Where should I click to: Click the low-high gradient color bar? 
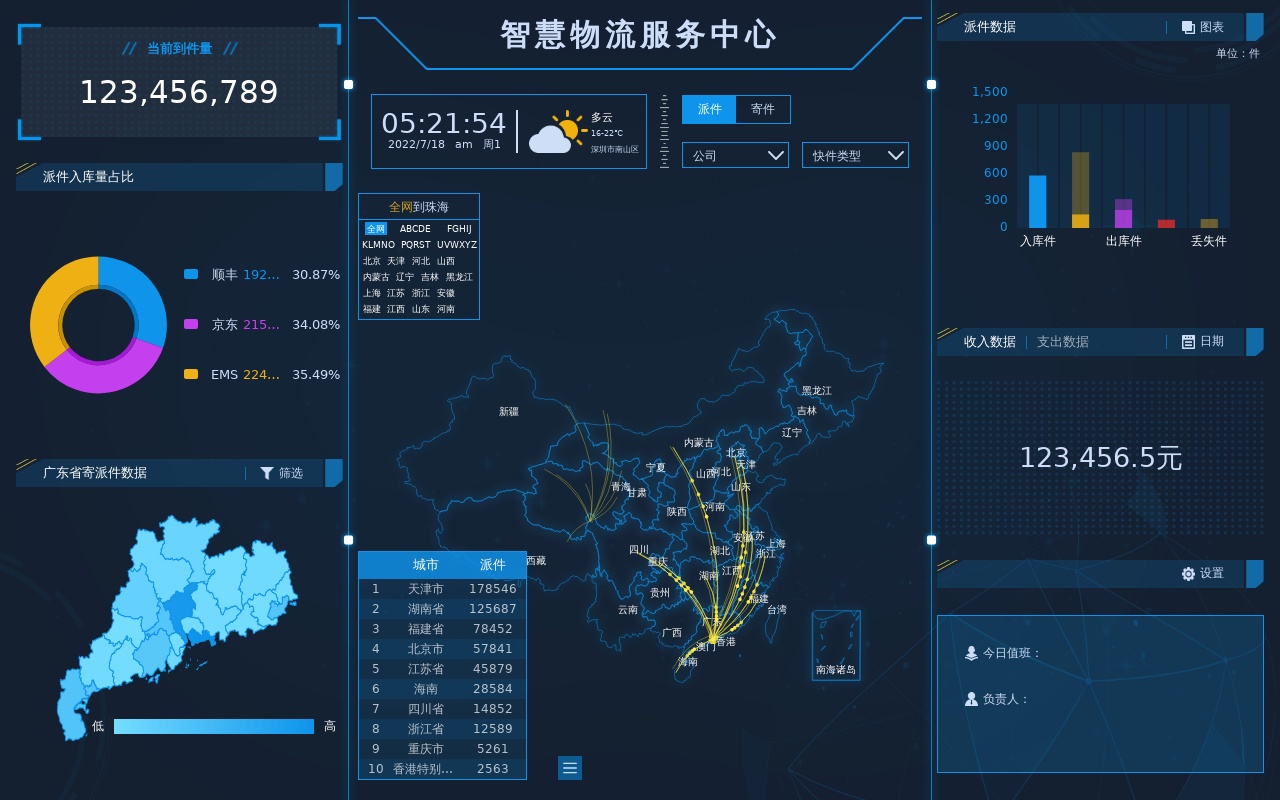point(214,727)
